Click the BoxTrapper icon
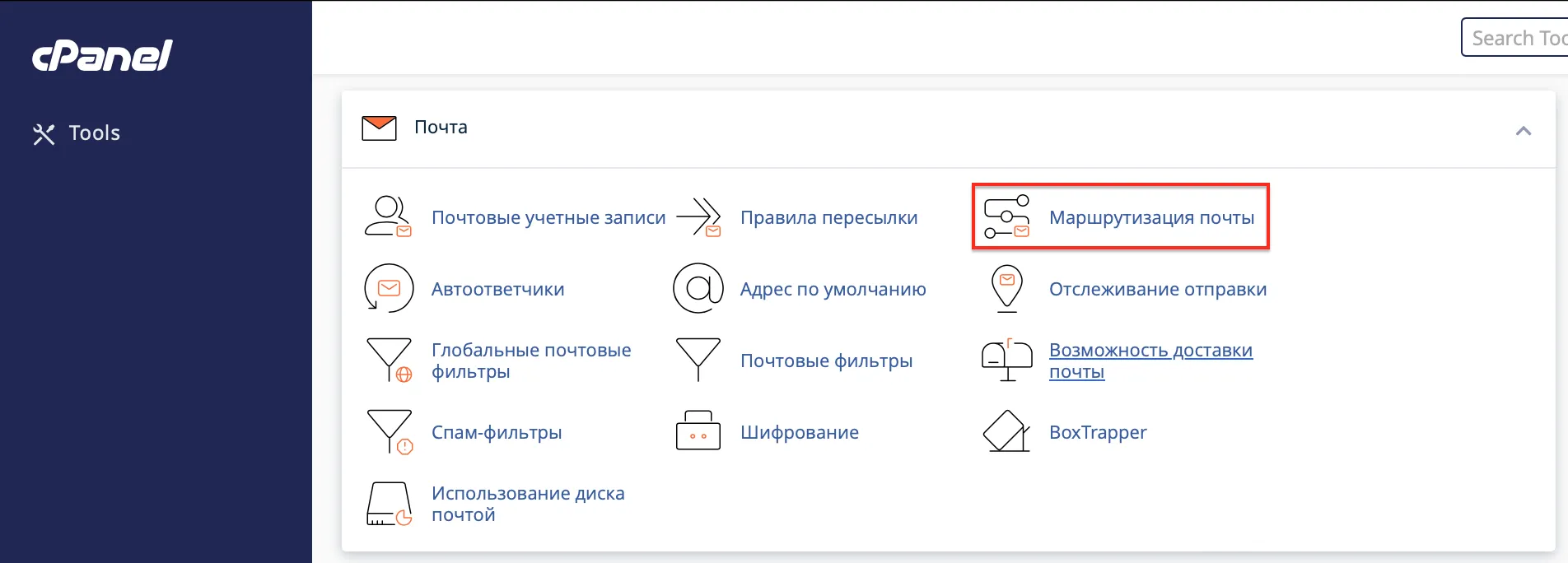1568x563 pixels. pos(1006,432)
